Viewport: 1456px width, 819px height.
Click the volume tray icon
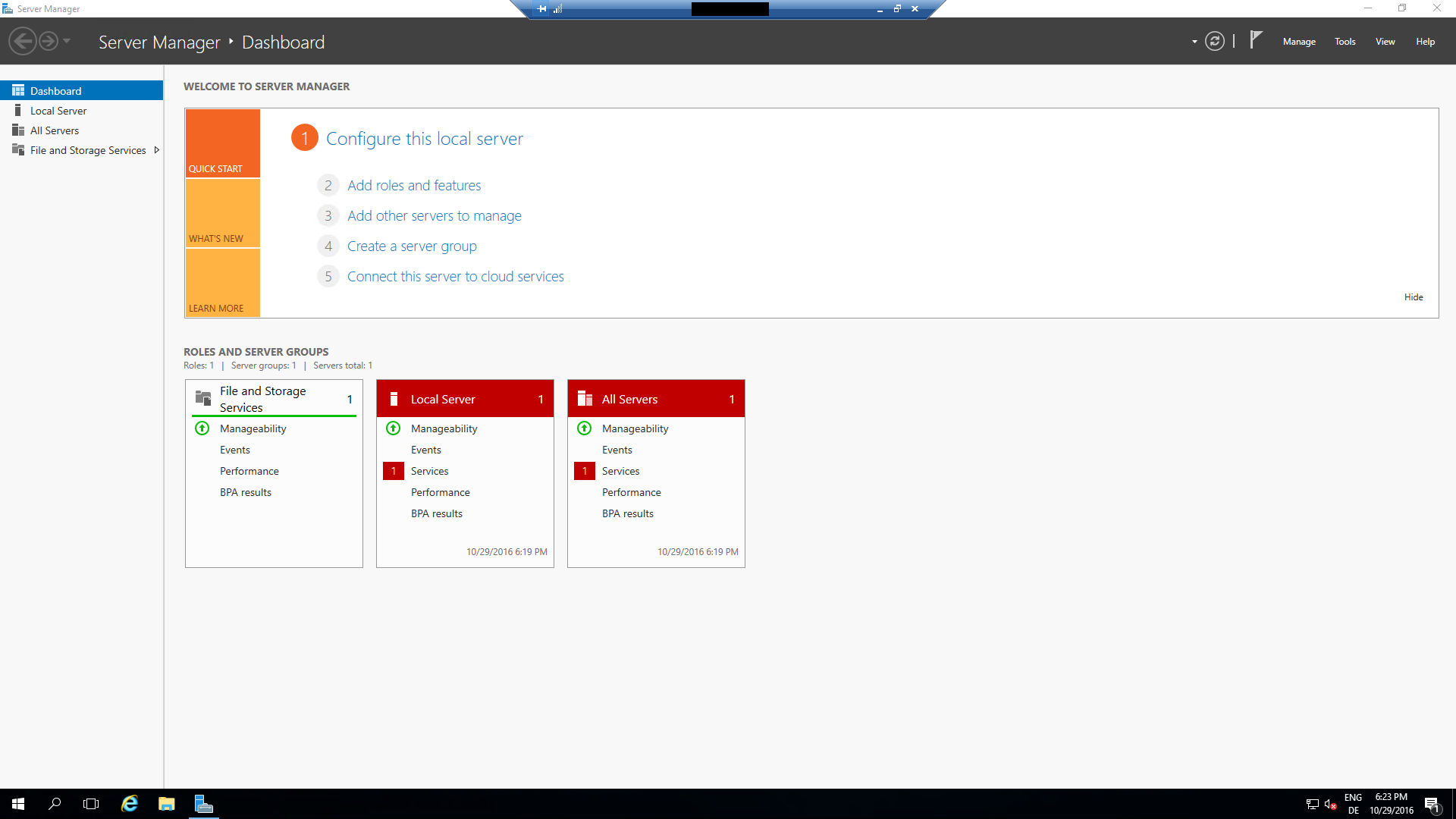point(1331,805)
